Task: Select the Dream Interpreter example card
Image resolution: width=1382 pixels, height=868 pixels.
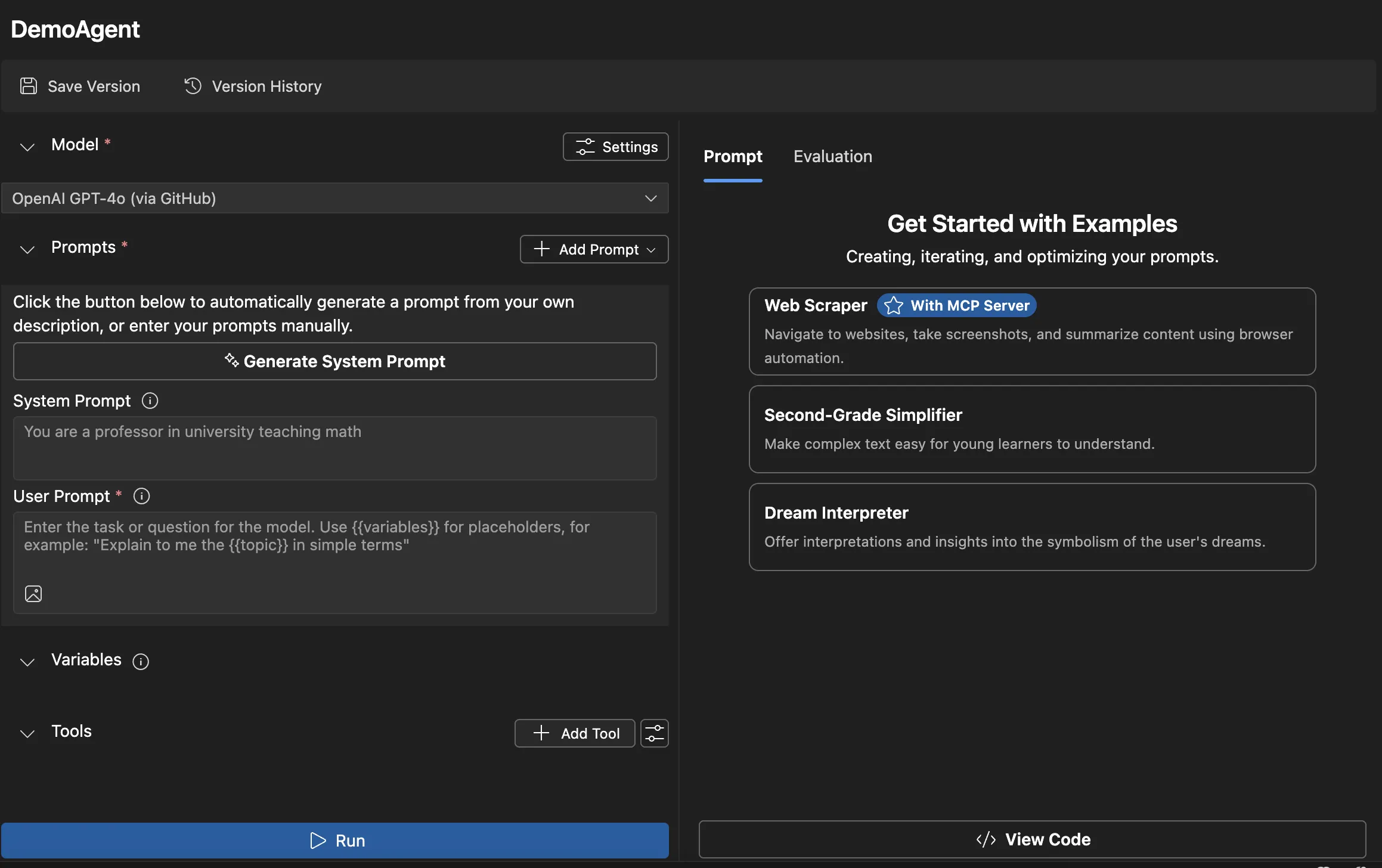Action: [1033, 527]
